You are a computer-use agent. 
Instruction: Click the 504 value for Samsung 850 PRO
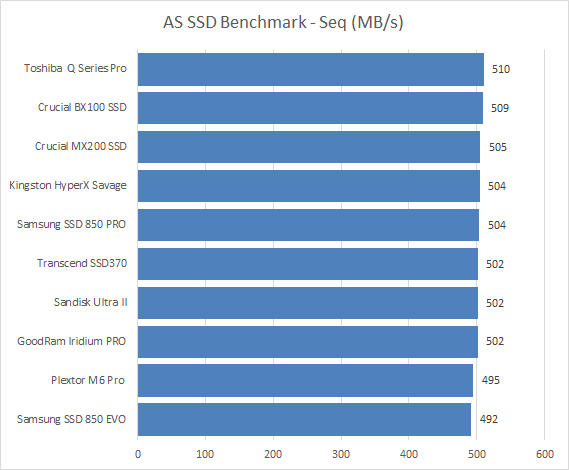tap(497, 225)
